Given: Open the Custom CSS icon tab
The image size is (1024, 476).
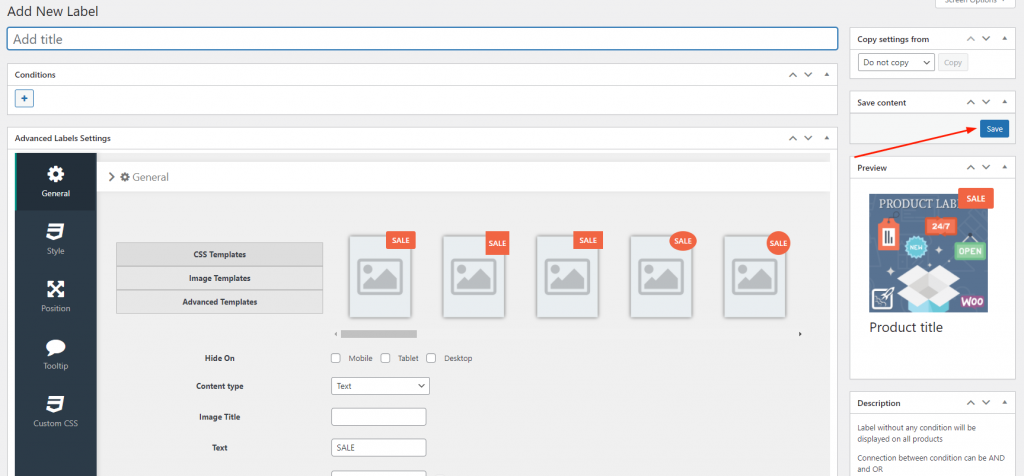Looking at the screenshot, I should [x=56, y=411].
